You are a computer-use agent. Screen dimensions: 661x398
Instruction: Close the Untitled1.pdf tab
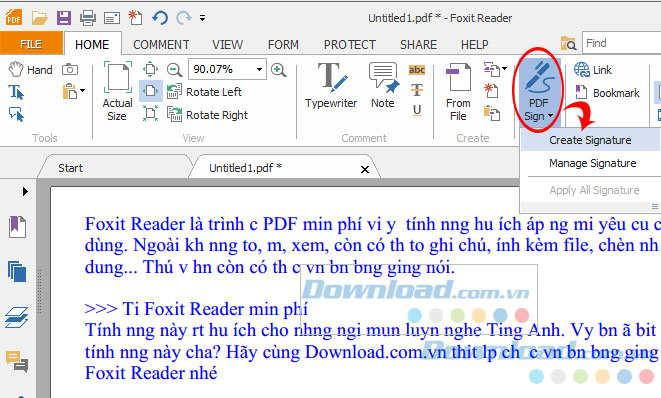pos(365,169)
